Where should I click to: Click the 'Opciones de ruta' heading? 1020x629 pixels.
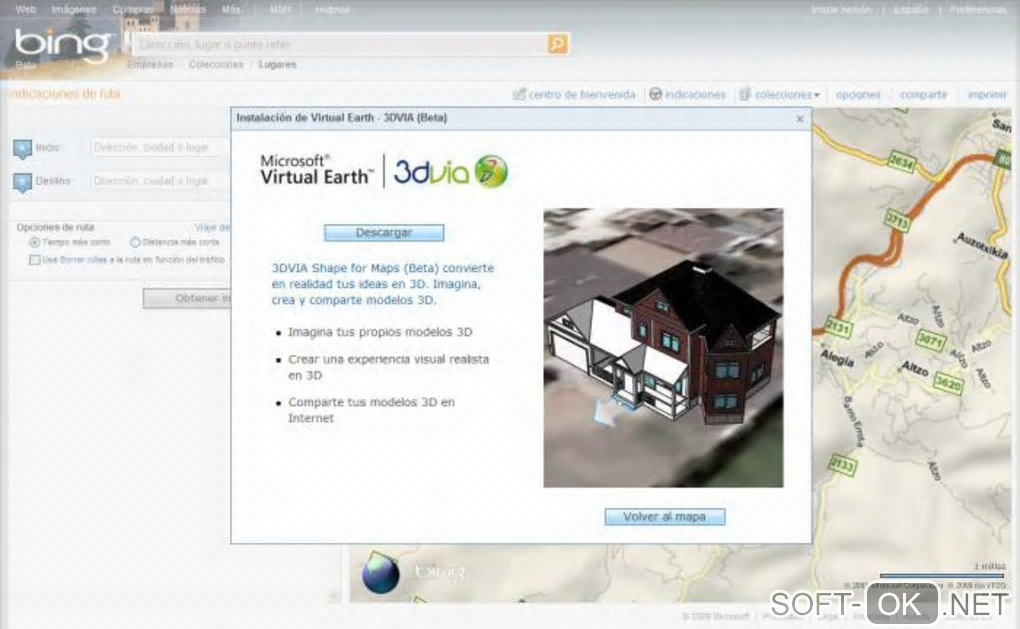click(x=55, y=228)
